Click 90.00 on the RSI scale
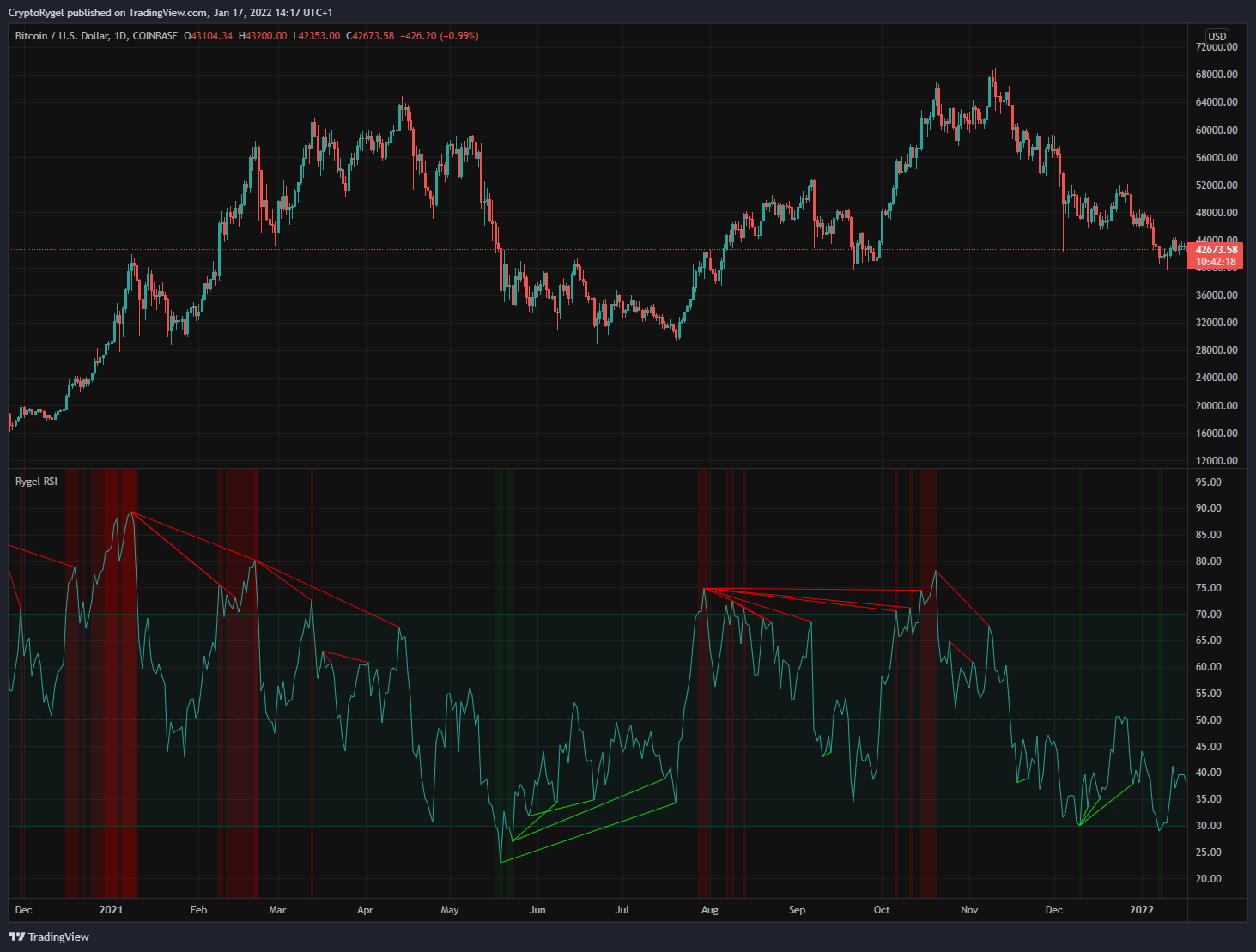Viewport: 1256px width, 952px height. pos(1209,508)
